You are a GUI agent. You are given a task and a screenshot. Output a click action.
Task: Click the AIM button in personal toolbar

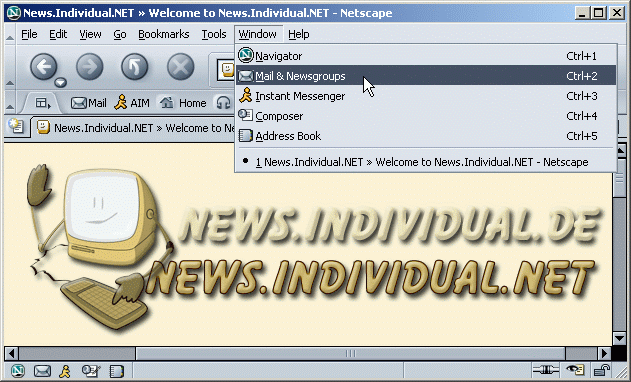coord(132,103)
